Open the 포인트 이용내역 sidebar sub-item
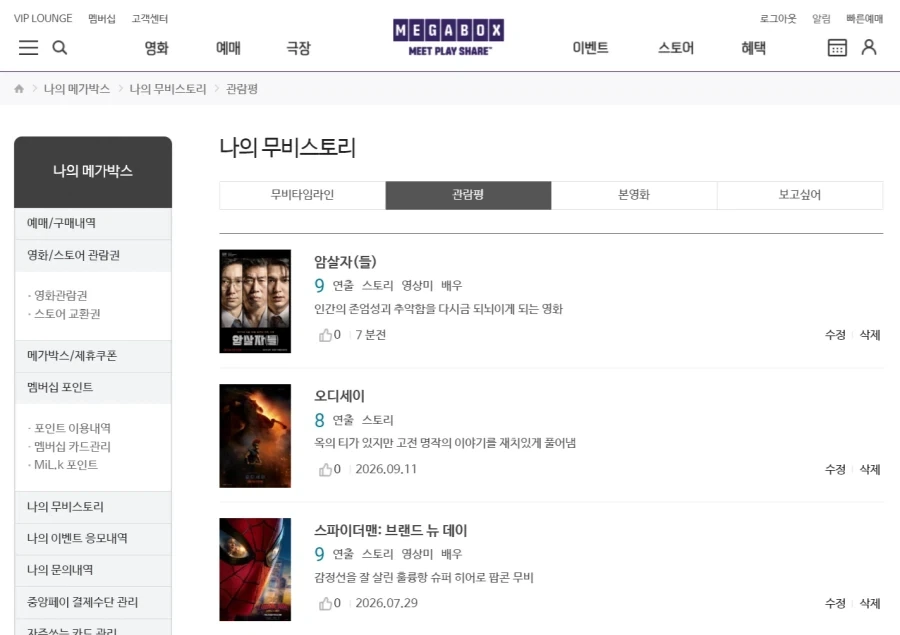Screen dimensions: 900x635 pos(72,428)
